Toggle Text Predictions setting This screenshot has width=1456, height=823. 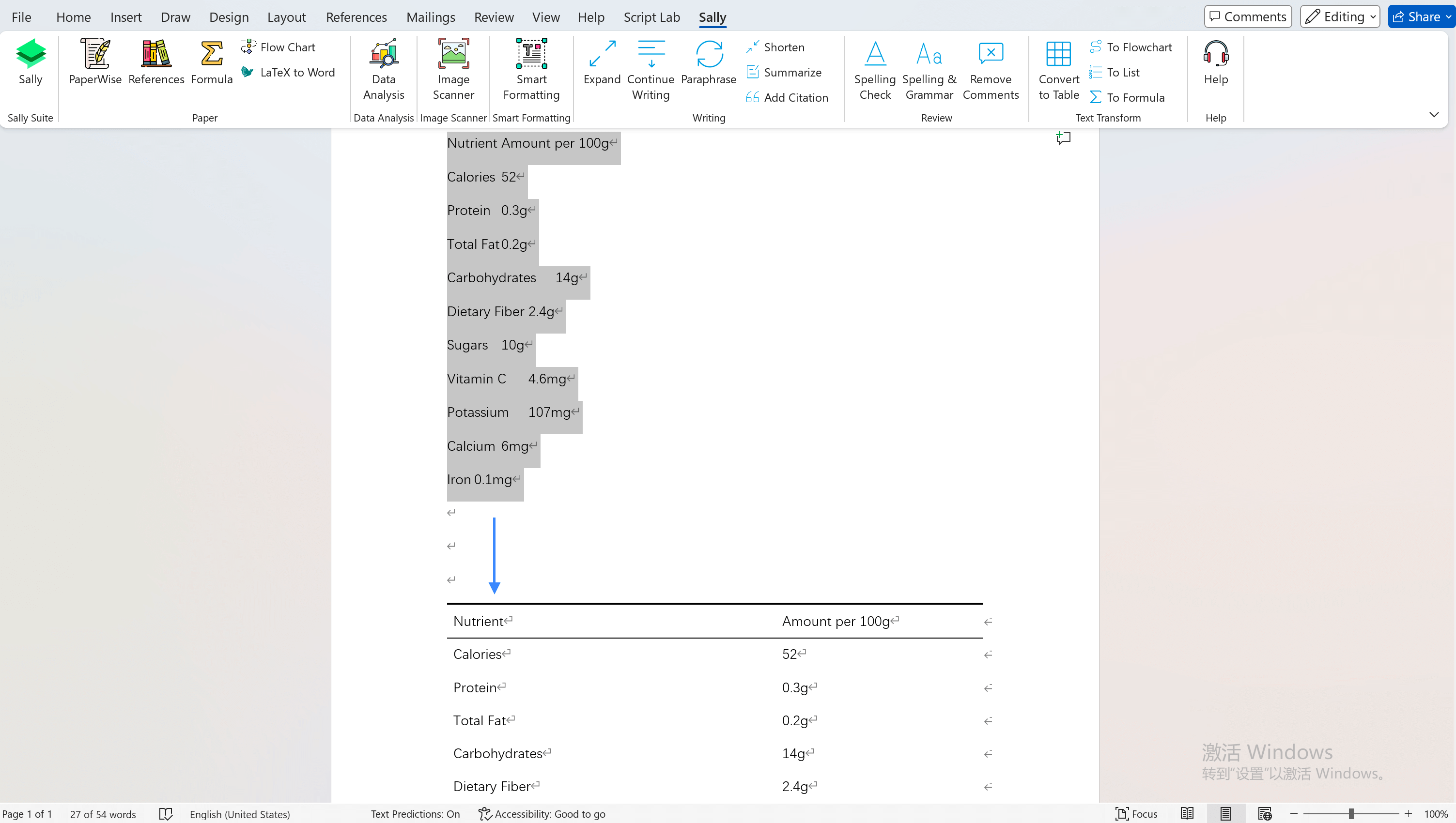pyautogui.click(x=415, y=814)
